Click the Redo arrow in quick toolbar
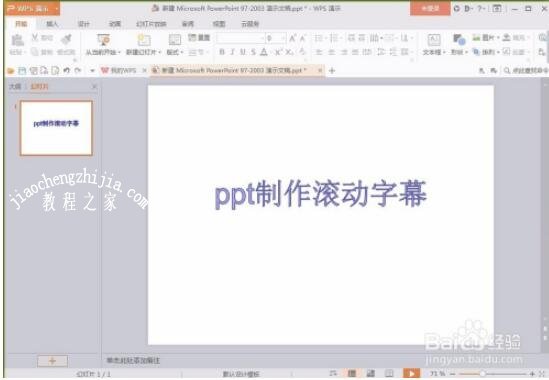 coord(78,70)
